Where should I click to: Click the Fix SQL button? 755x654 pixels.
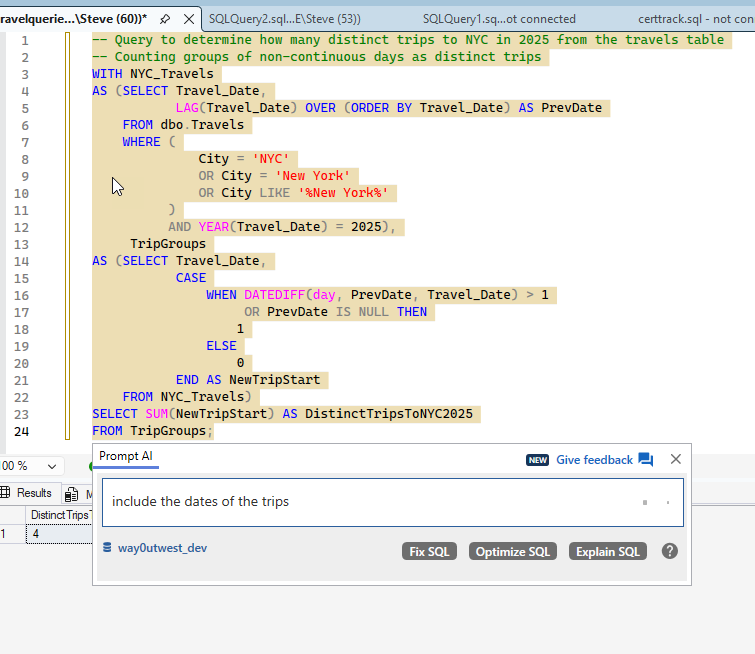click(x=430, y=551)
